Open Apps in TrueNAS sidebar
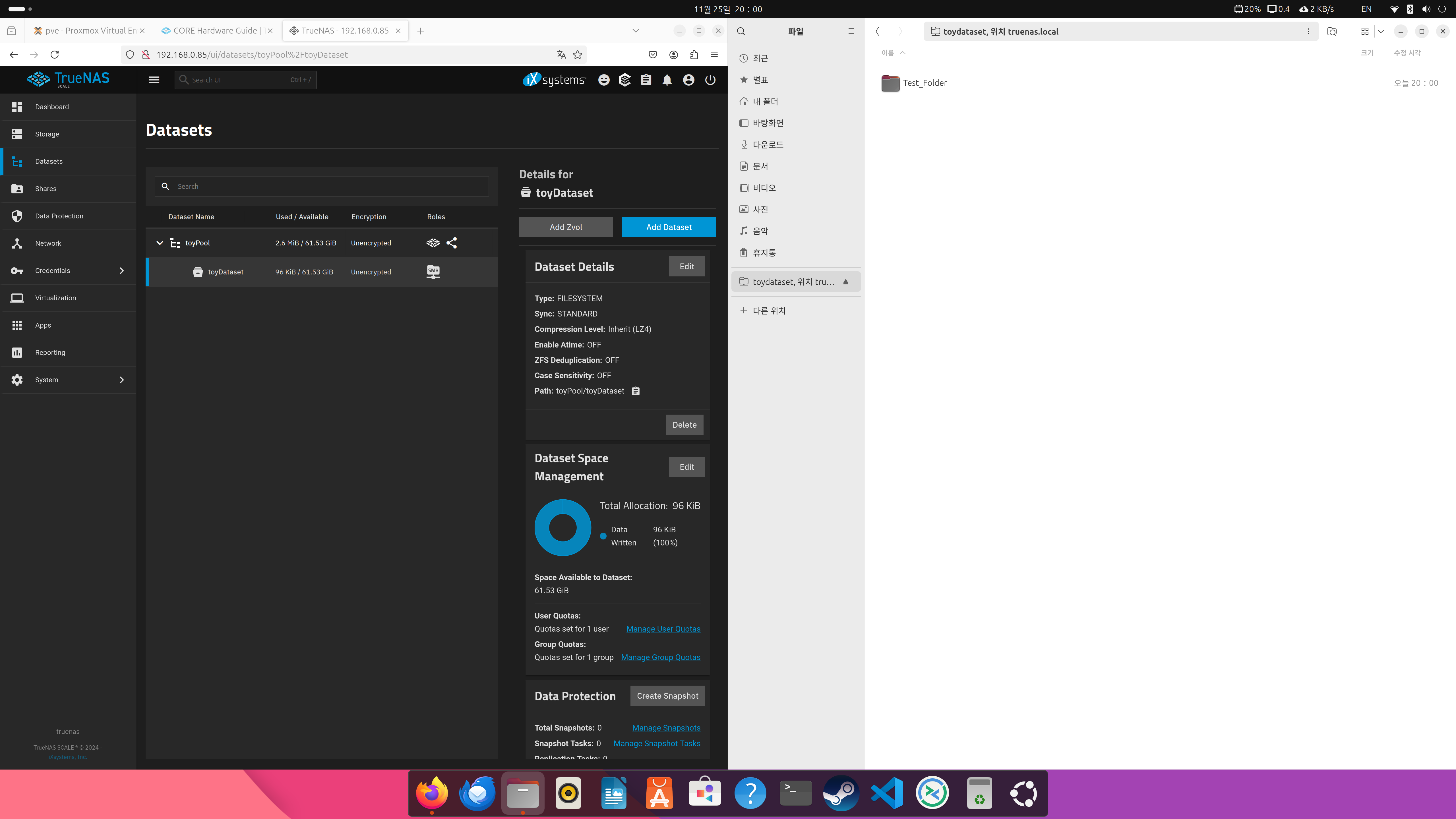 [68, 325]
